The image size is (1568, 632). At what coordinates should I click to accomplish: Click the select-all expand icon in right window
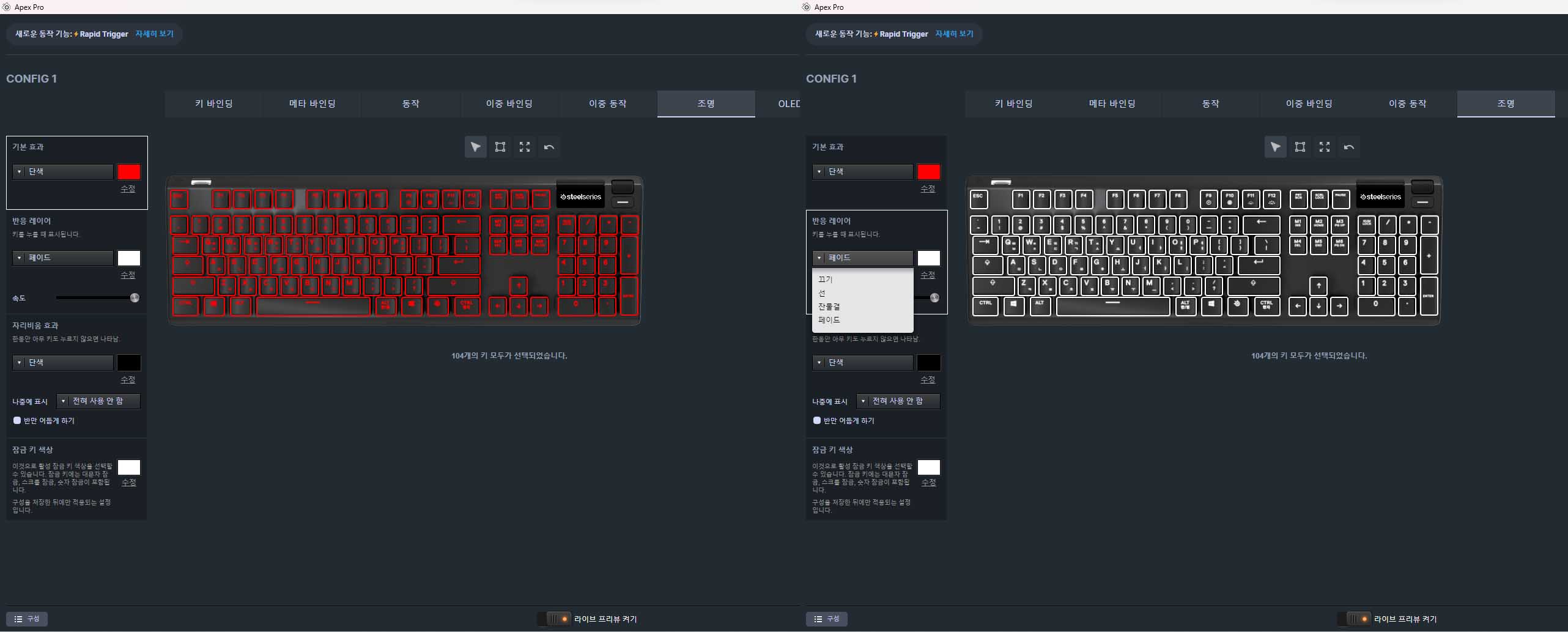tap(1325, 147)
